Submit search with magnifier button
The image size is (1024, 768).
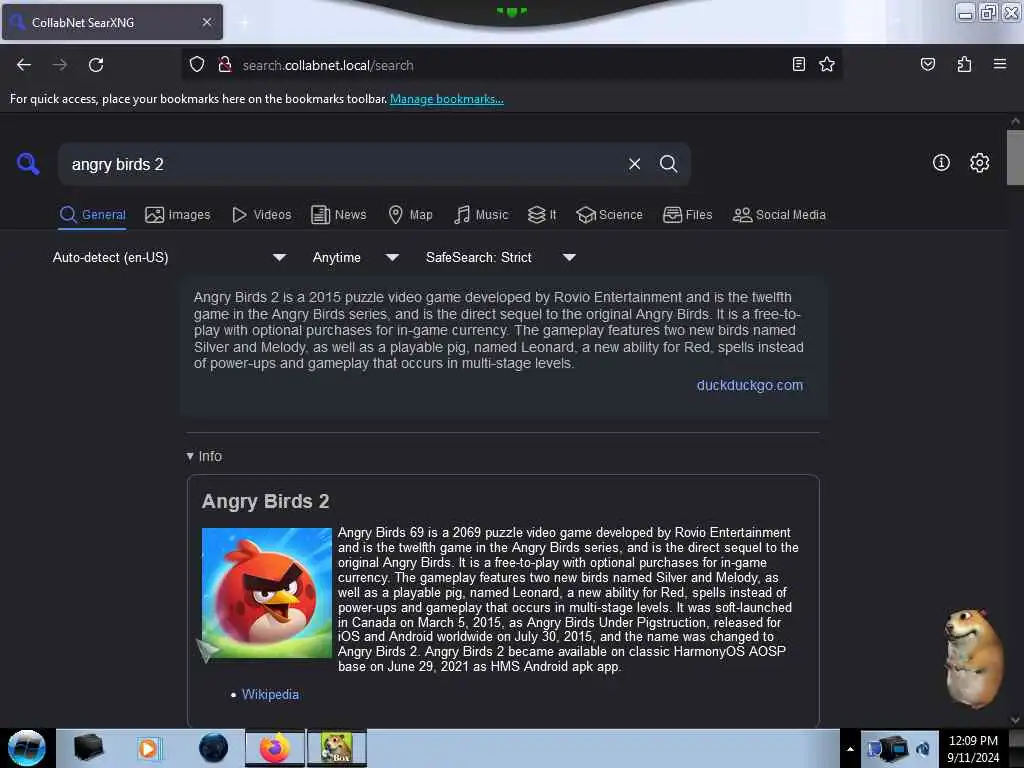(668, 164)
